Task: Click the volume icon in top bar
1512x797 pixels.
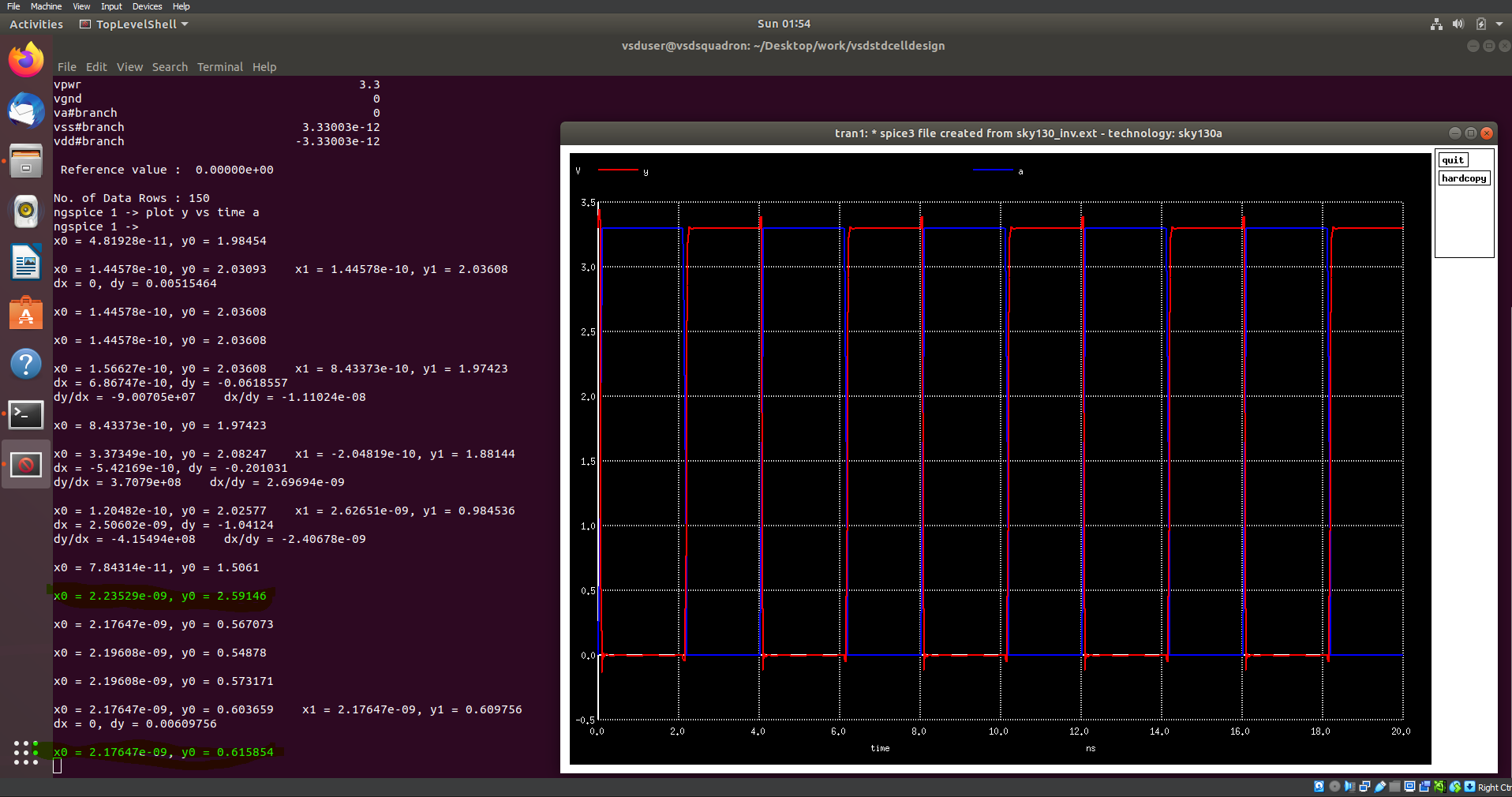Action: [1458, 24]
